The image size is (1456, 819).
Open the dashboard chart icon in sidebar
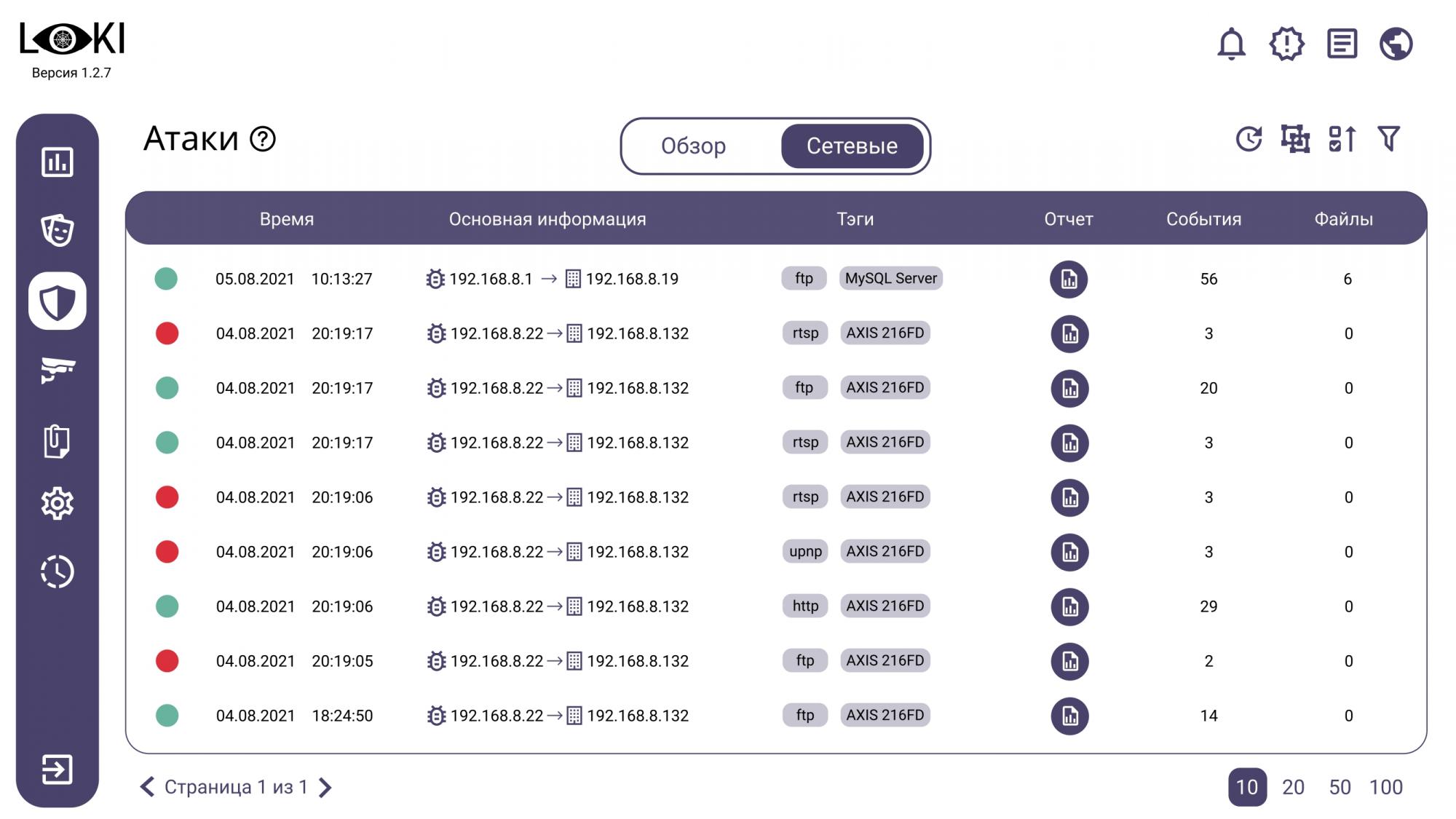(58, 162)
